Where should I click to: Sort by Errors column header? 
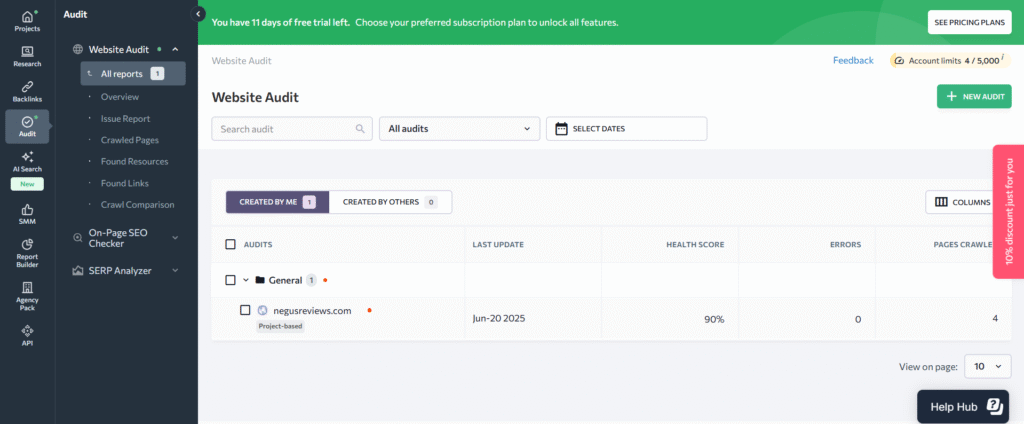tap(846, 244)
